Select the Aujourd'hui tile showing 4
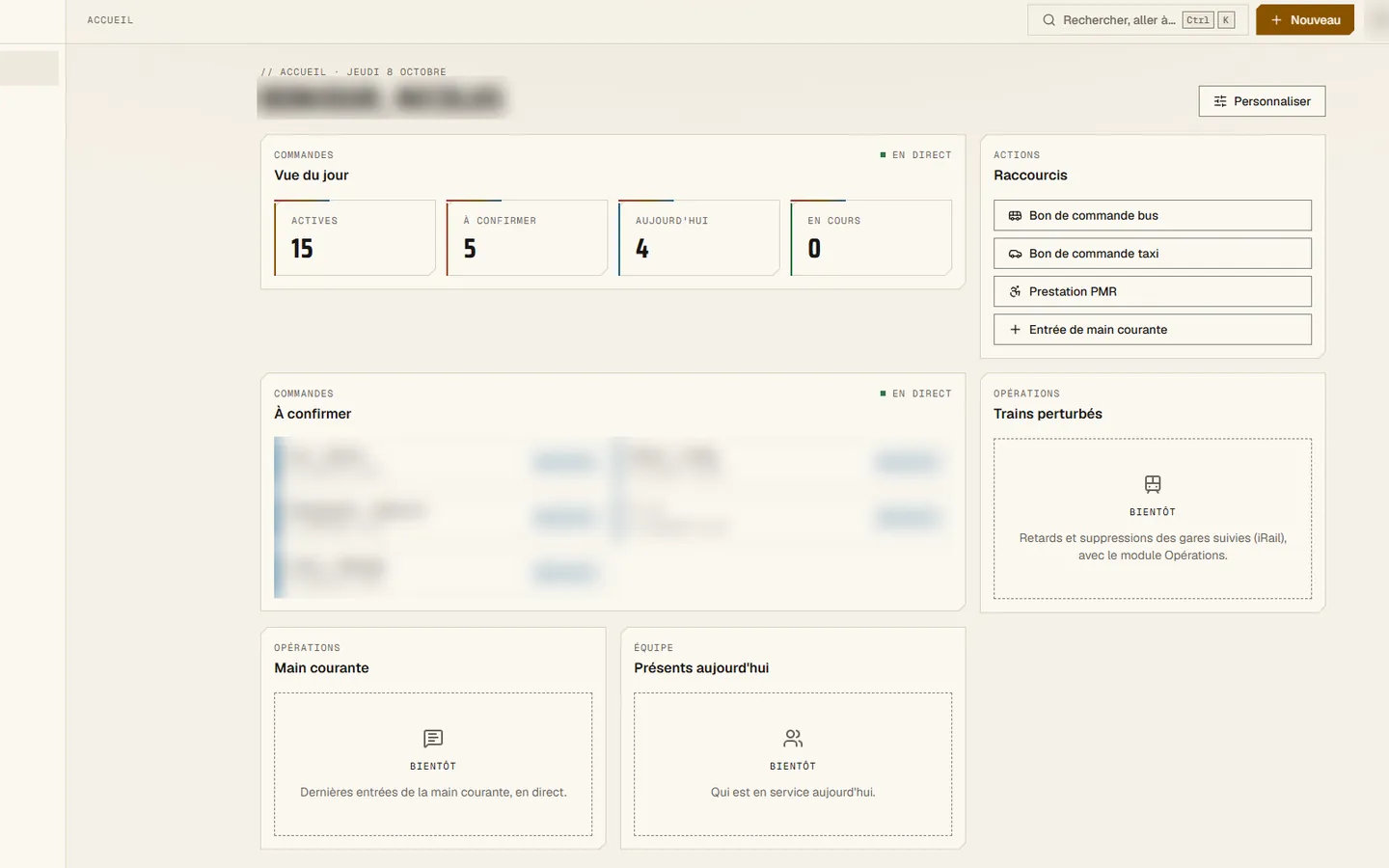This screenshot has height=868, width=1389. click(699, 238)
